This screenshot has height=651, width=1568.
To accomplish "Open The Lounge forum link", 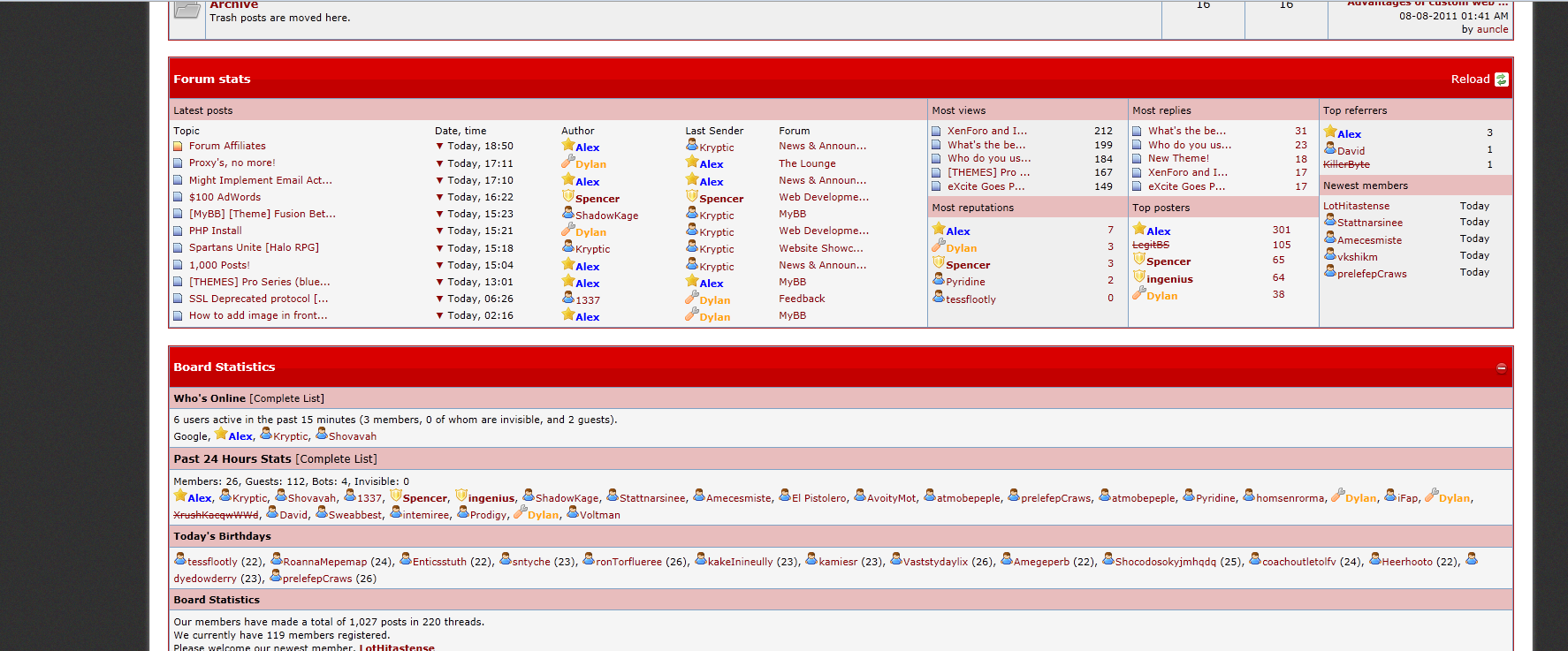I will tap(806, 164).
